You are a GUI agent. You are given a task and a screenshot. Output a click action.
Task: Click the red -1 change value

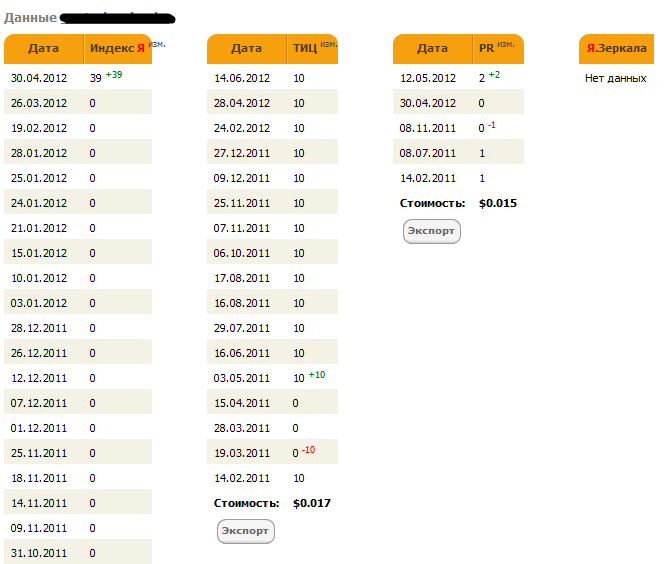click(492, 125)
